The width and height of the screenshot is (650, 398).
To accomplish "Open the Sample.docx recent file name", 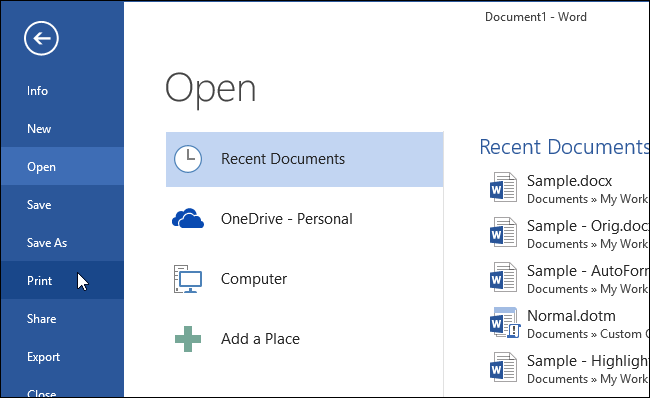I will pos(569,181).
